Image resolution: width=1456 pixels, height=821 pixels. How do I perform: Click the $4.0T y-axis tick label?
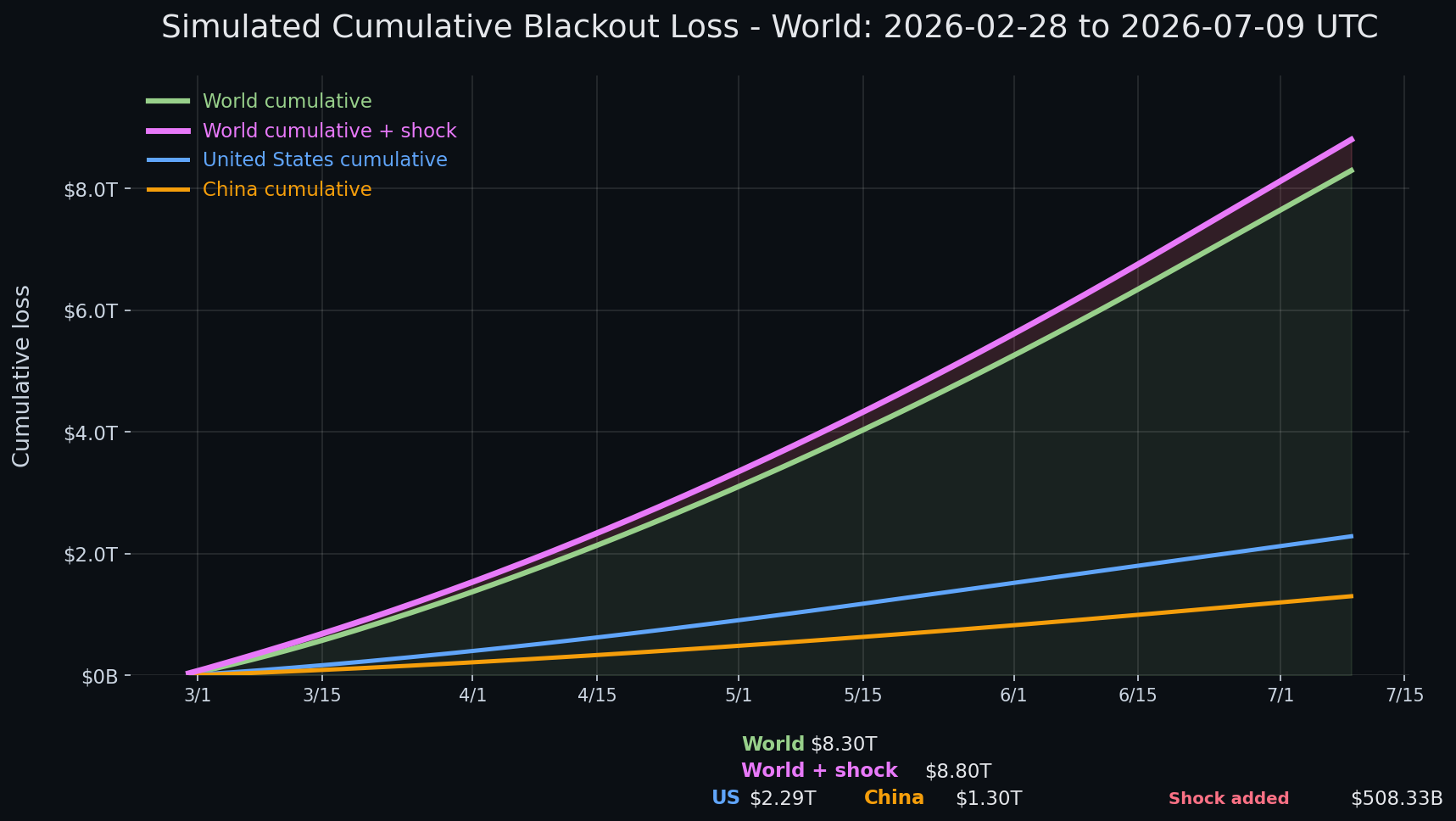[x=90, y=433]
